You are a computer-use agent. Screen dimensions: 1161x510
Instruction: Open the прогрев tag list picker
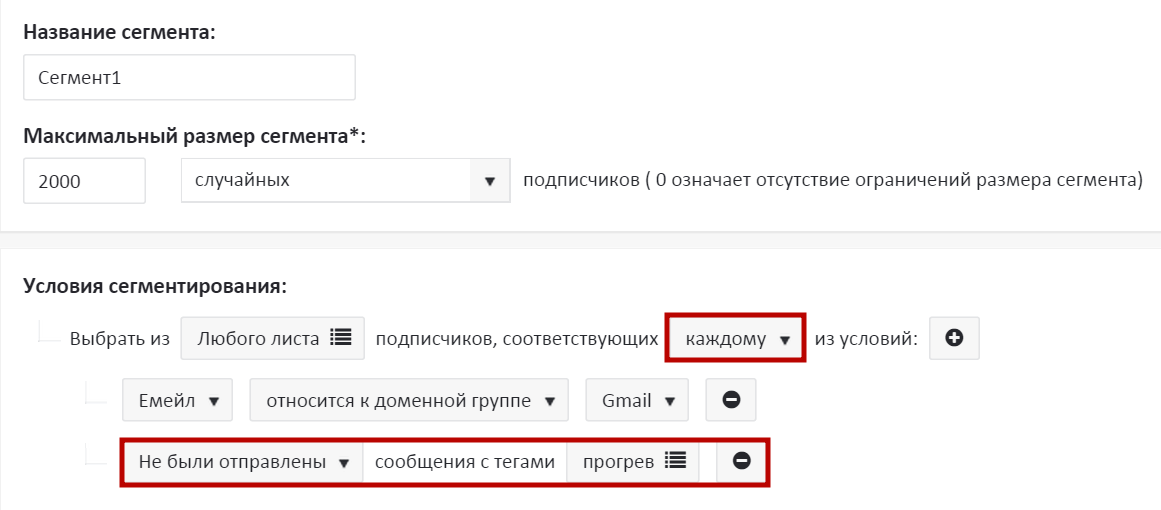(632, 461)
